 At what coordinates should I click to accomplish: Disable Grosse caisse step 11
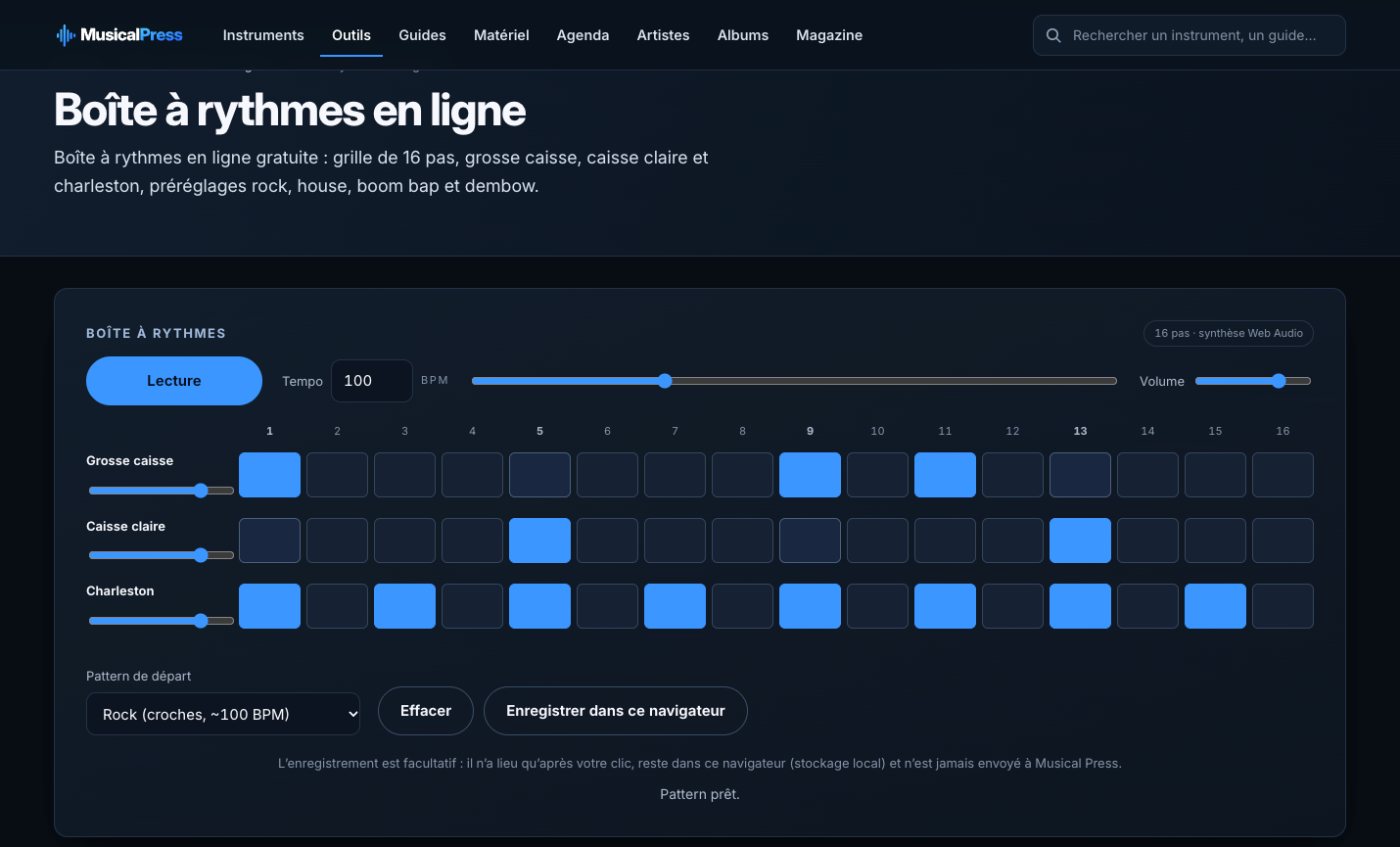[945, 475]
